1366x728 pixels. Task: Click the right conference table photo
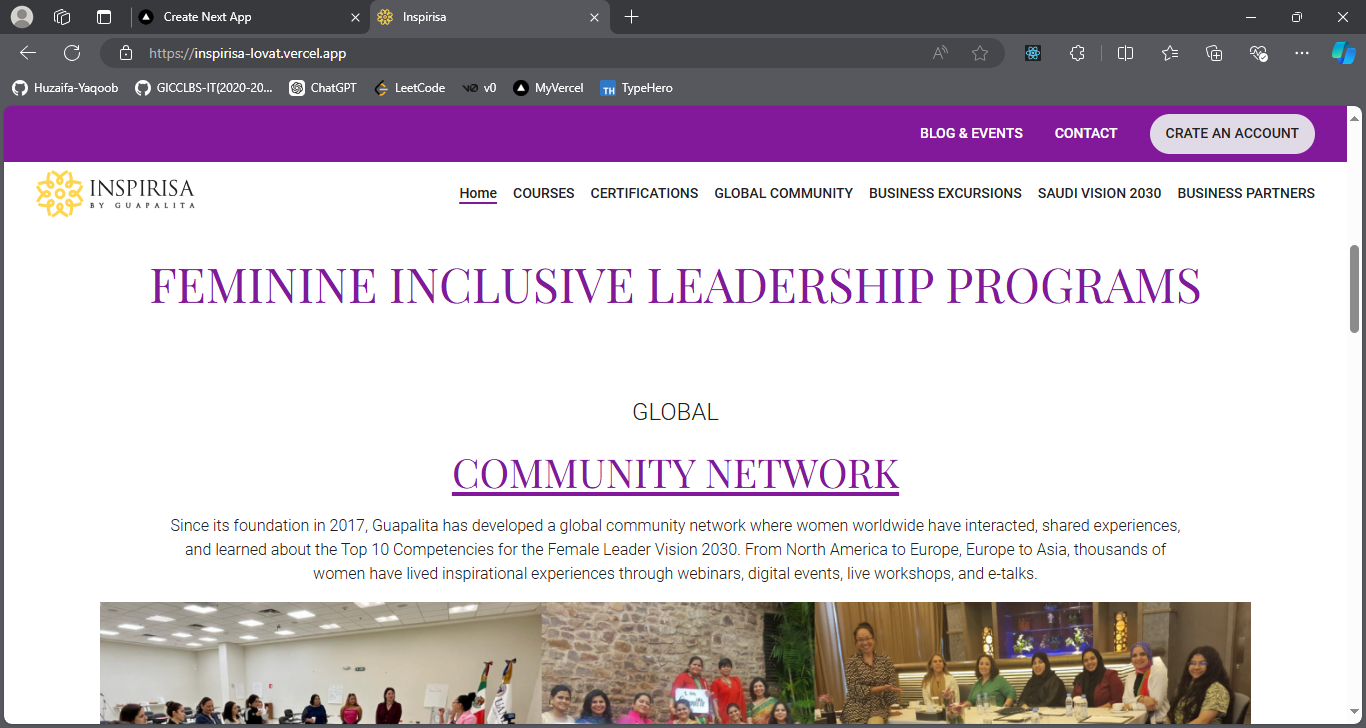(1033, 663)
